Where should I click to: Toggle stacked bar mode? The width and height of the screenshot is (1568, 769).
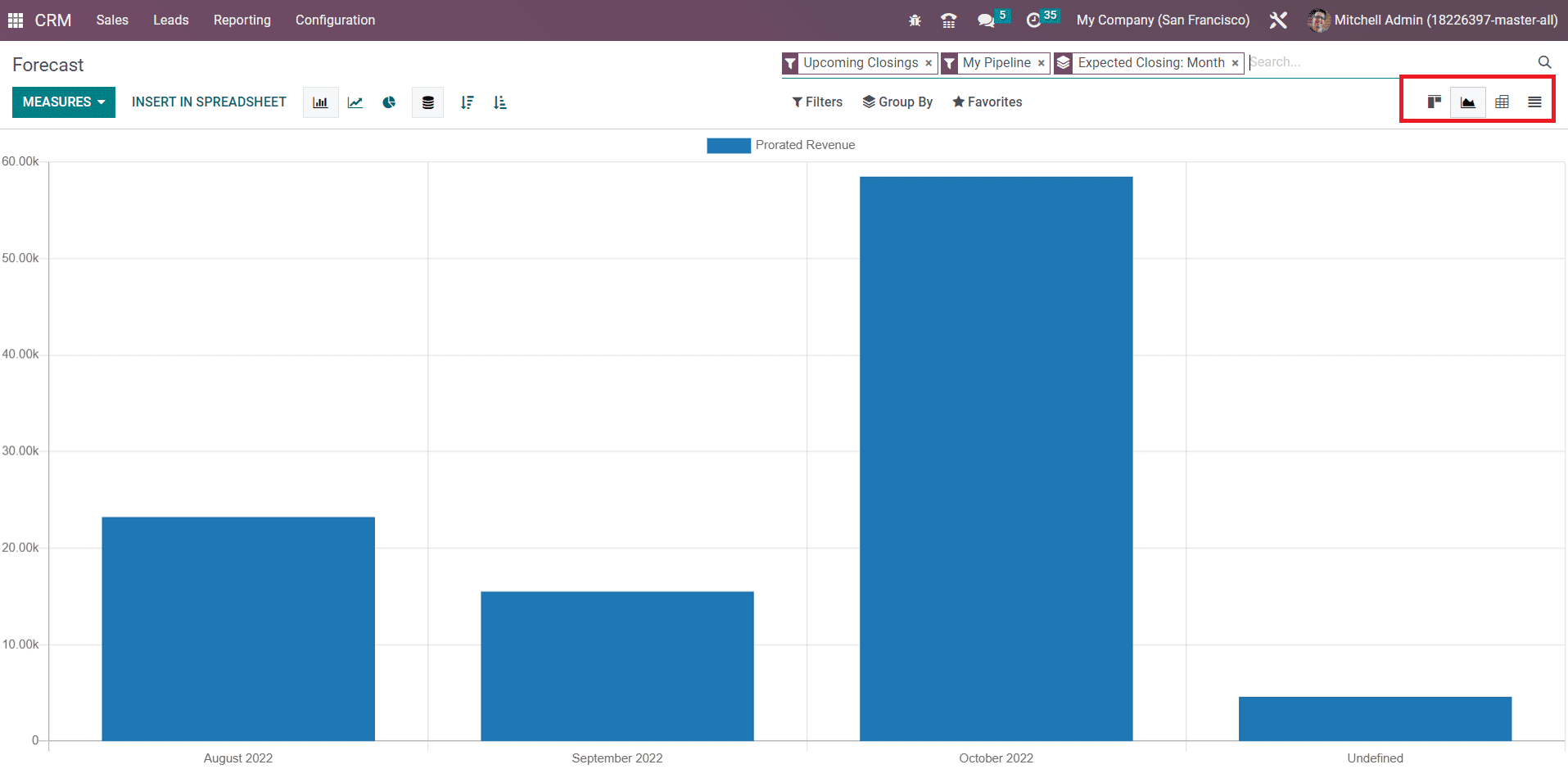click(427, 102)
